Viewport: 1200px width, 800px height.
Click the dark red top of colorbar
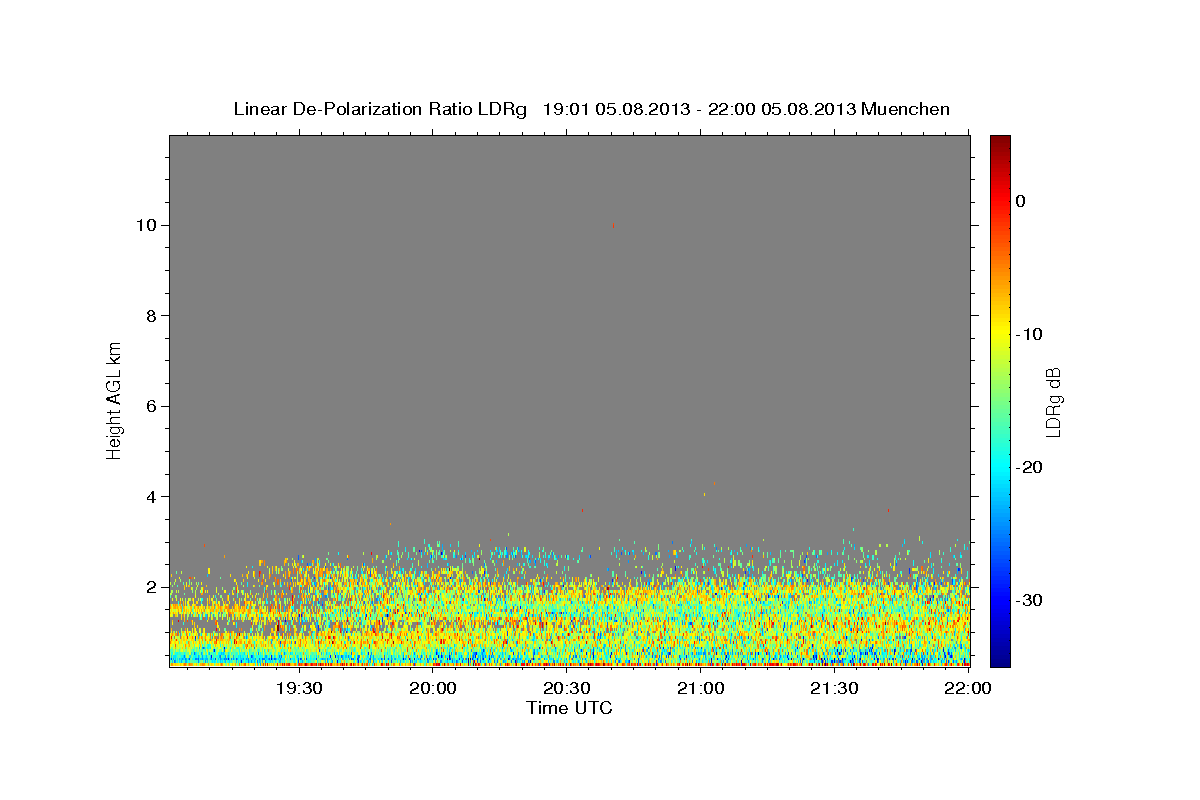coord(1000,143)
